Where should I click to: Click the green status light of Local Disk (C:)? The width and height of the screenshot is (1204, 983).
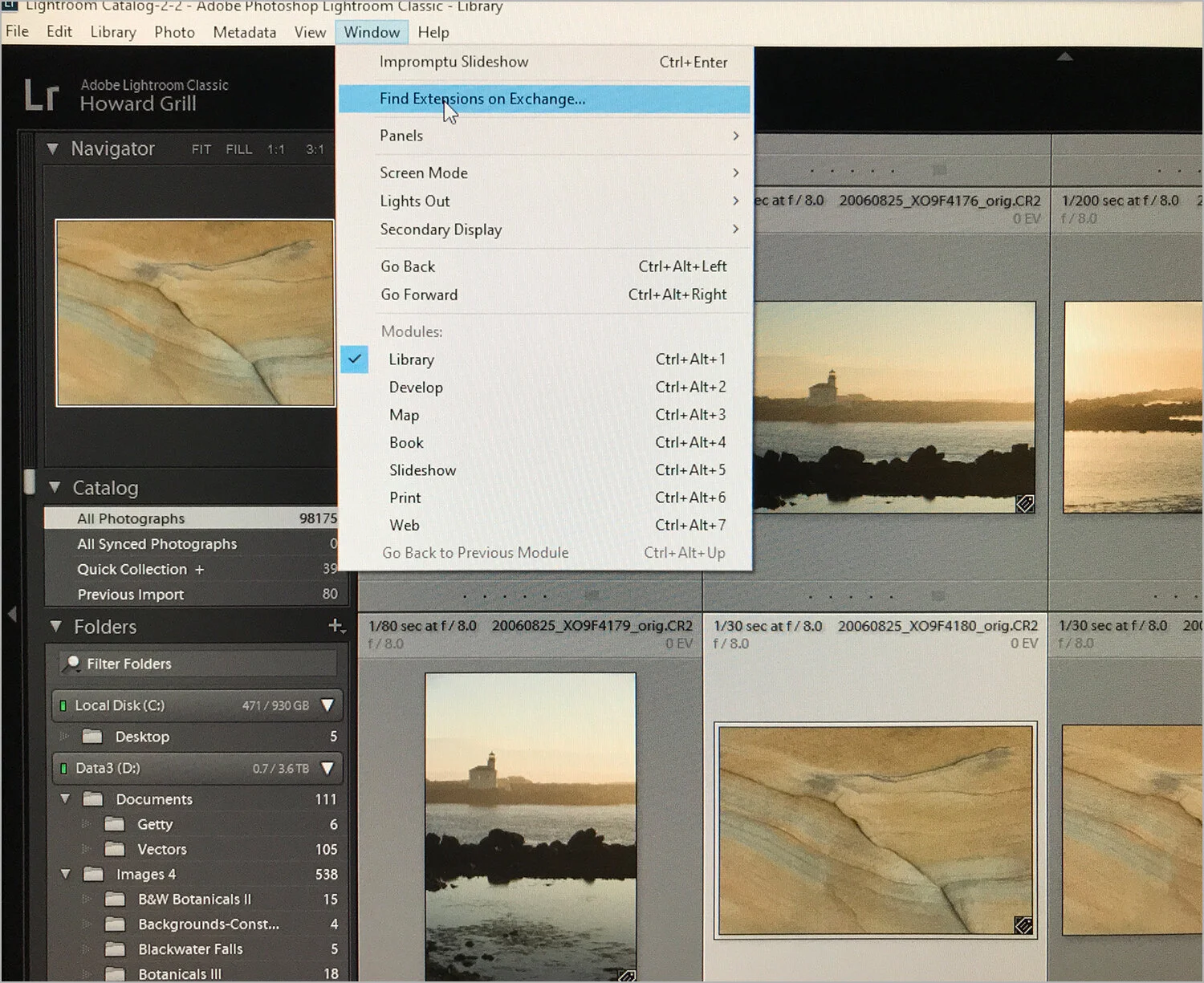point(63,705)
